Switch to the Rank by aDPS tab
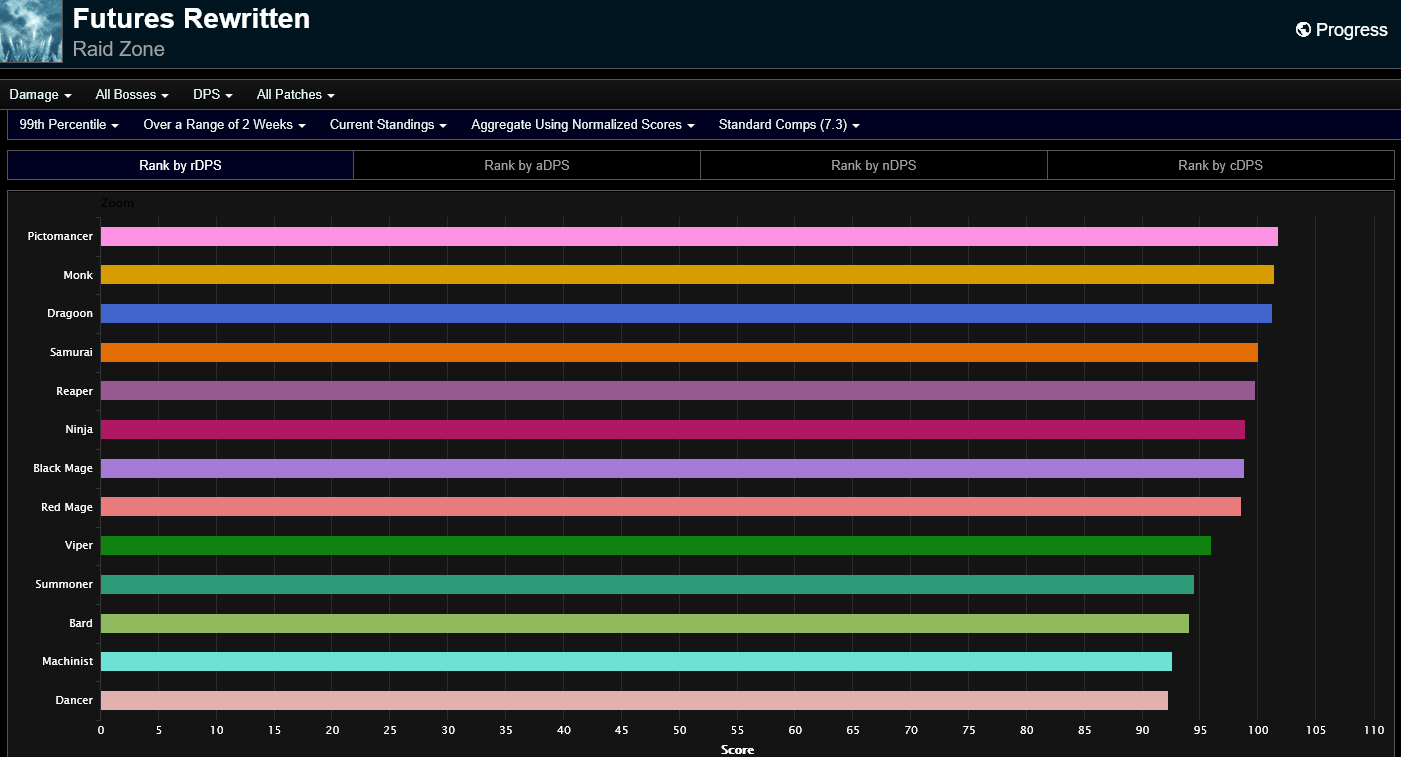The width and height of the screenshot is (1401, 757). click(527, 165)
